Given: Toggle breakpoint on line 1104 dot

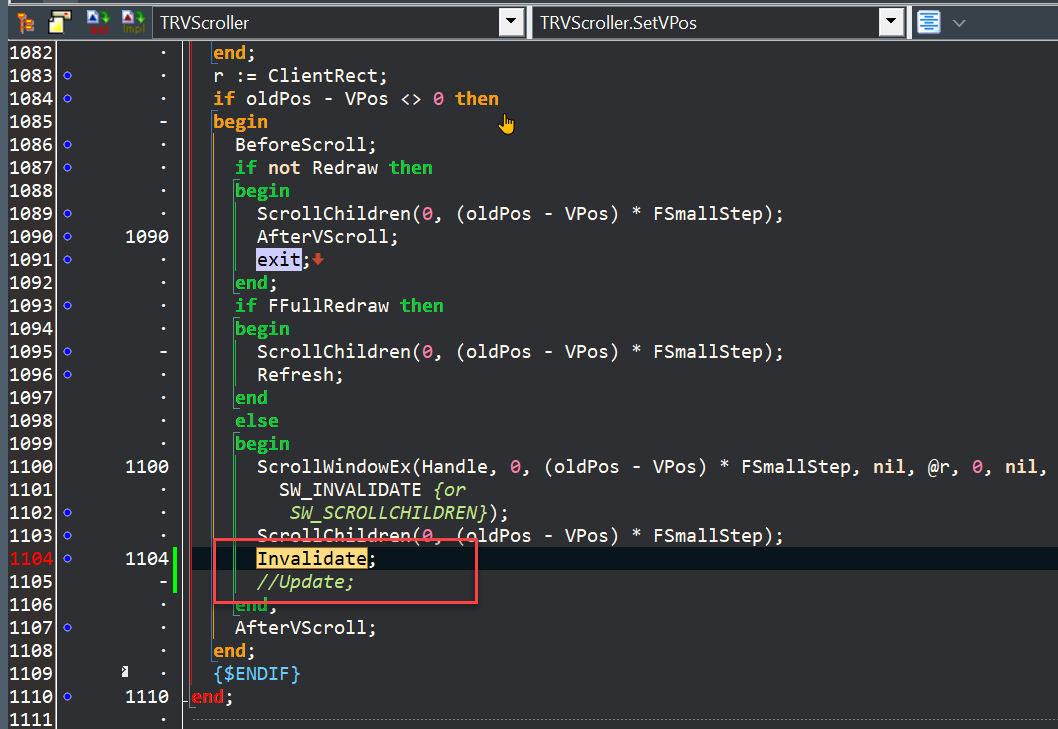Looking at the screenshot, I should click(x=67, y=558).
